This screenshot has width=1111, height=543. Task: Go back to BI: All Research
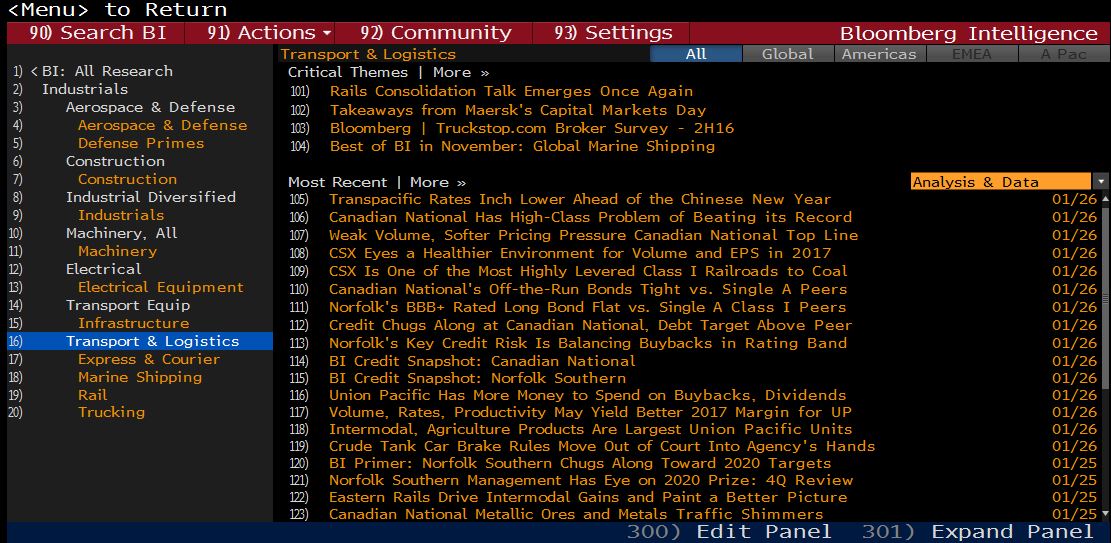tap(106, 71)
